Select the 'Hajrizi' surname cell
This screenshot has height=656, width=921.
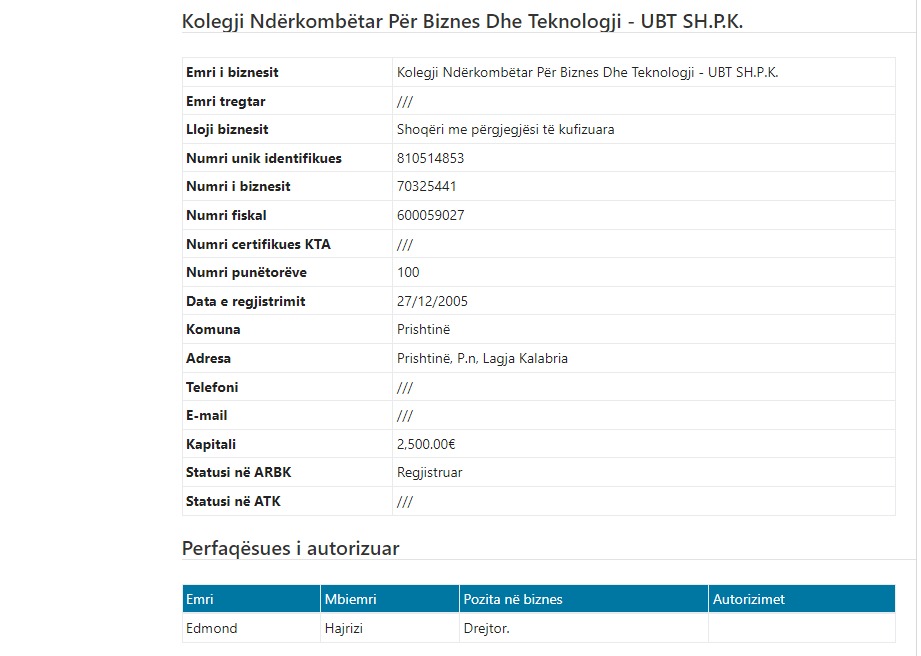(347, 628)
